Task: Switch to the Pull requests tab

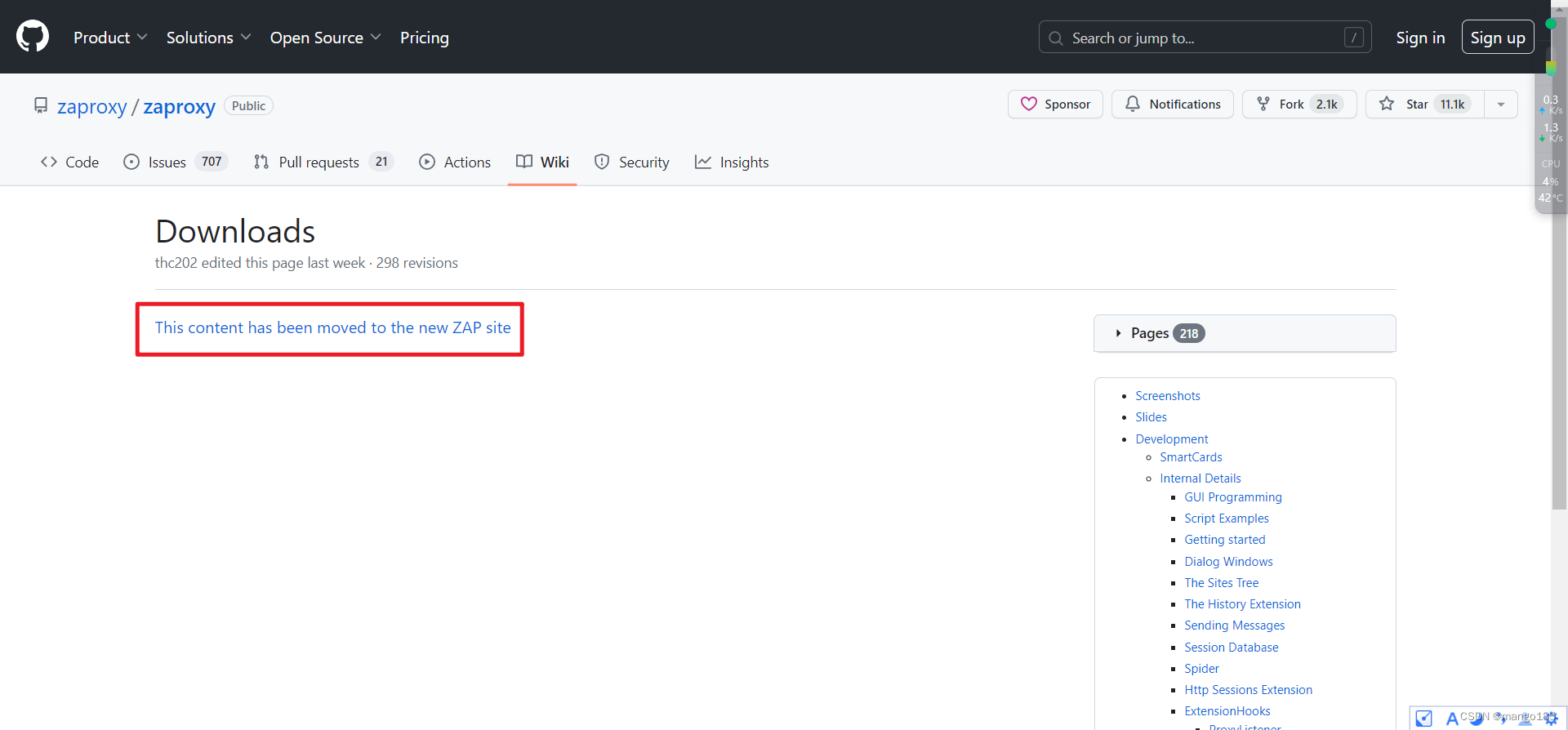Action: 323,162
